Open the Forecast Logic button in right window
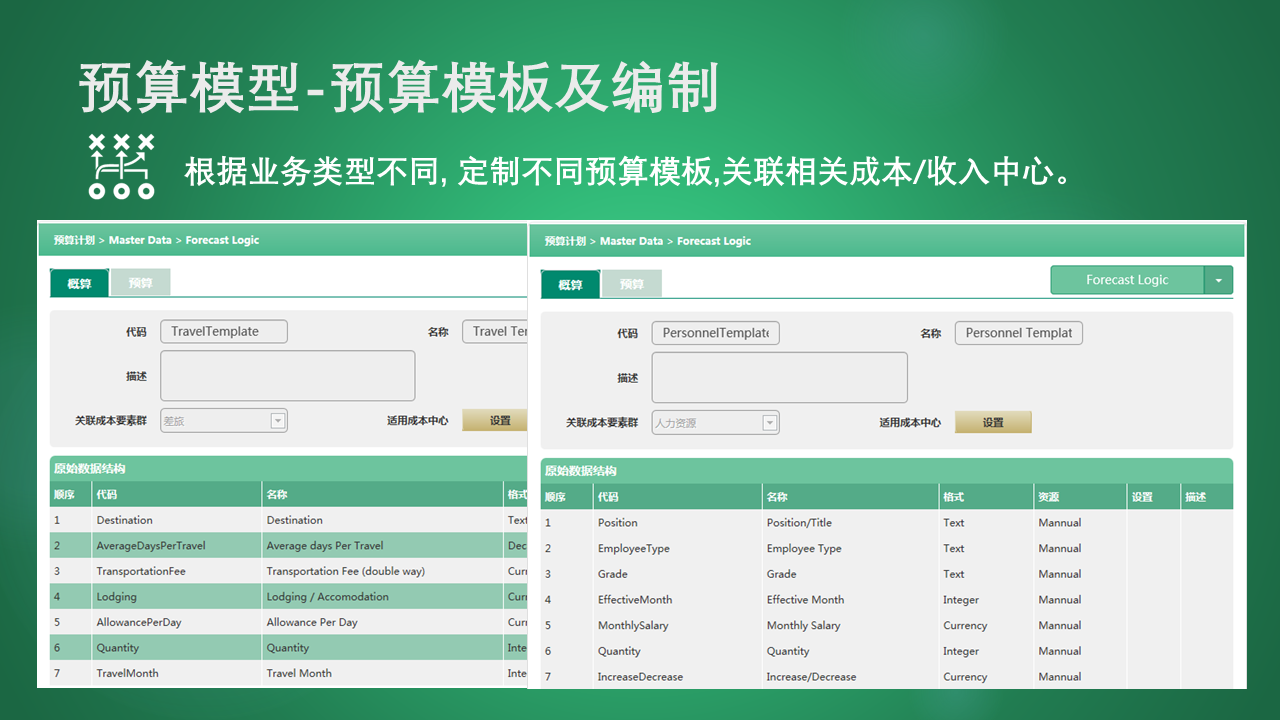1280x720 pixels. tap(1127, 280)
